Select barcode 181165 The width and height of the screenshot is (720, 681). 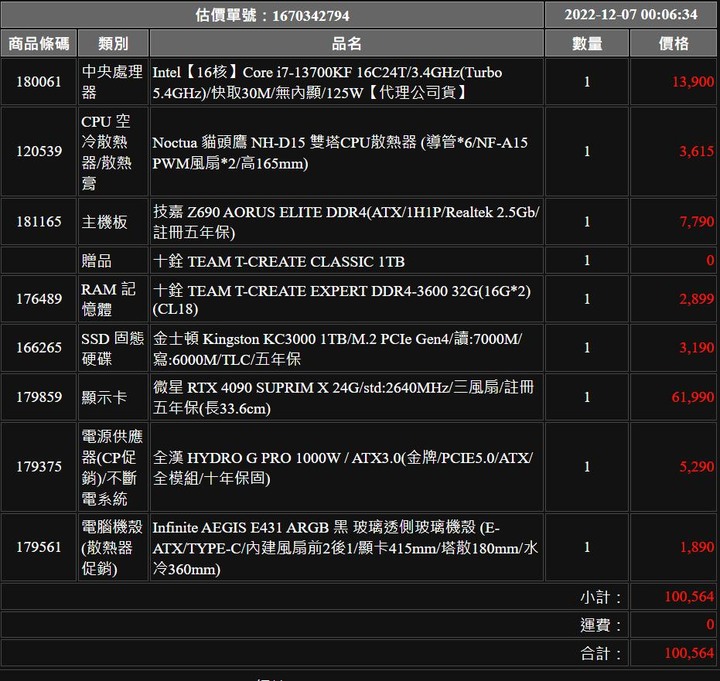[39, 222]
